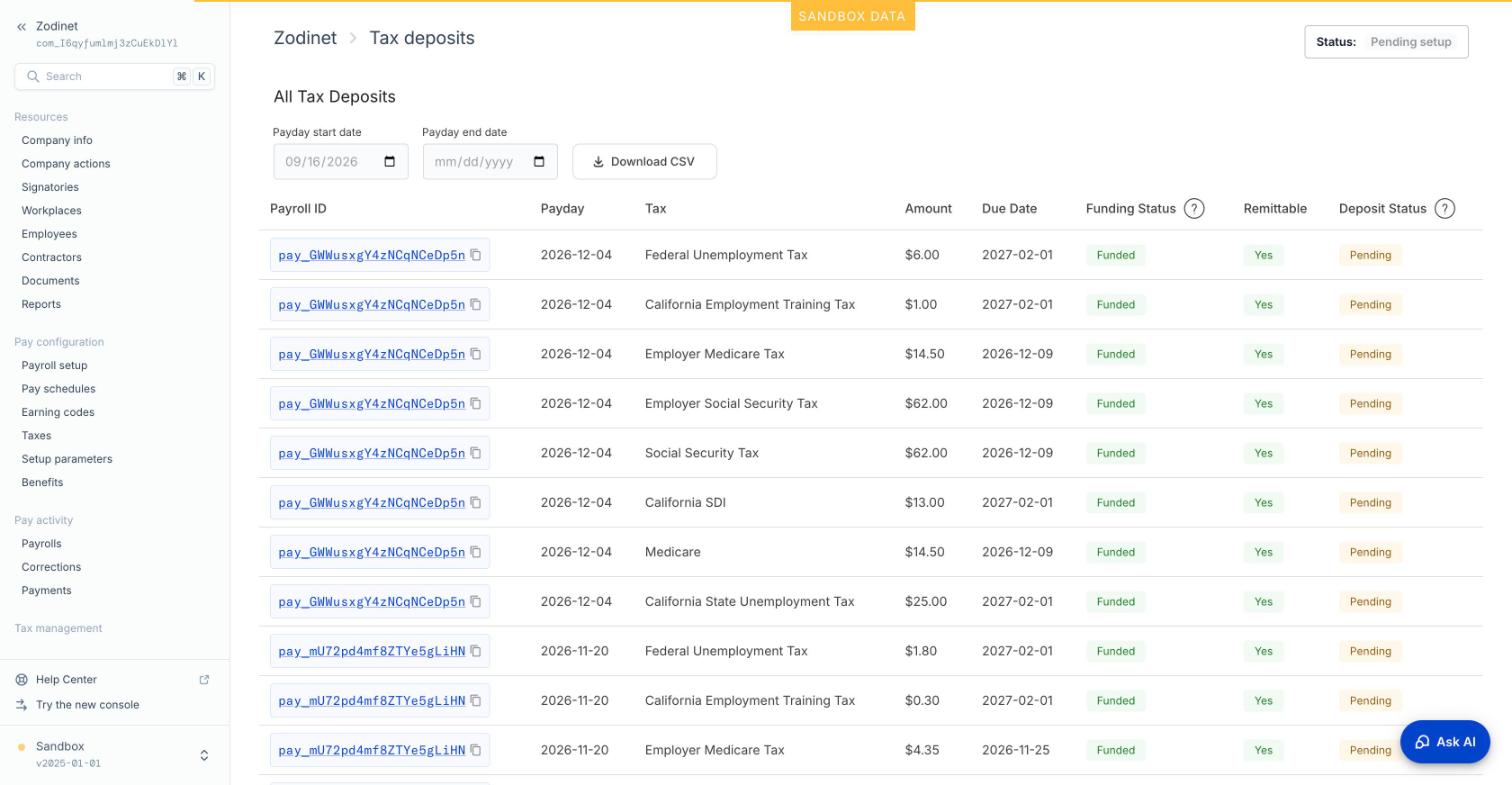Copy payroll ID in Employer Social Security Tax row
This screenshot has height=785, width=1512.
[476, 404]
